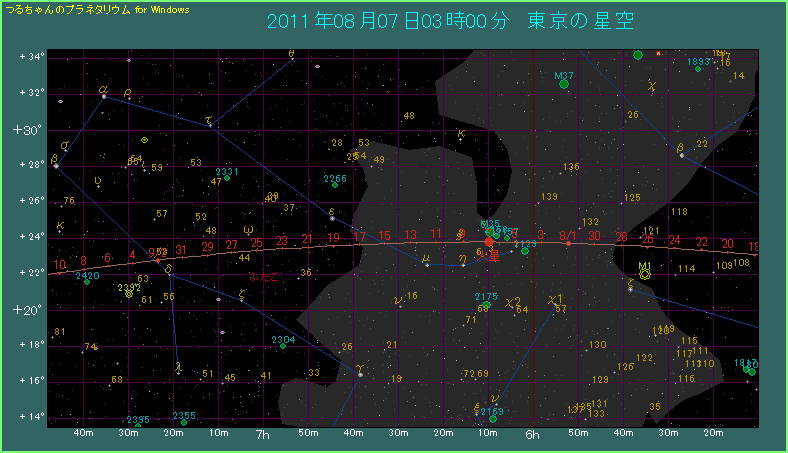788x453 pixels.
Task: Click the NGC 2175 green marker
Action: point(487,303)
